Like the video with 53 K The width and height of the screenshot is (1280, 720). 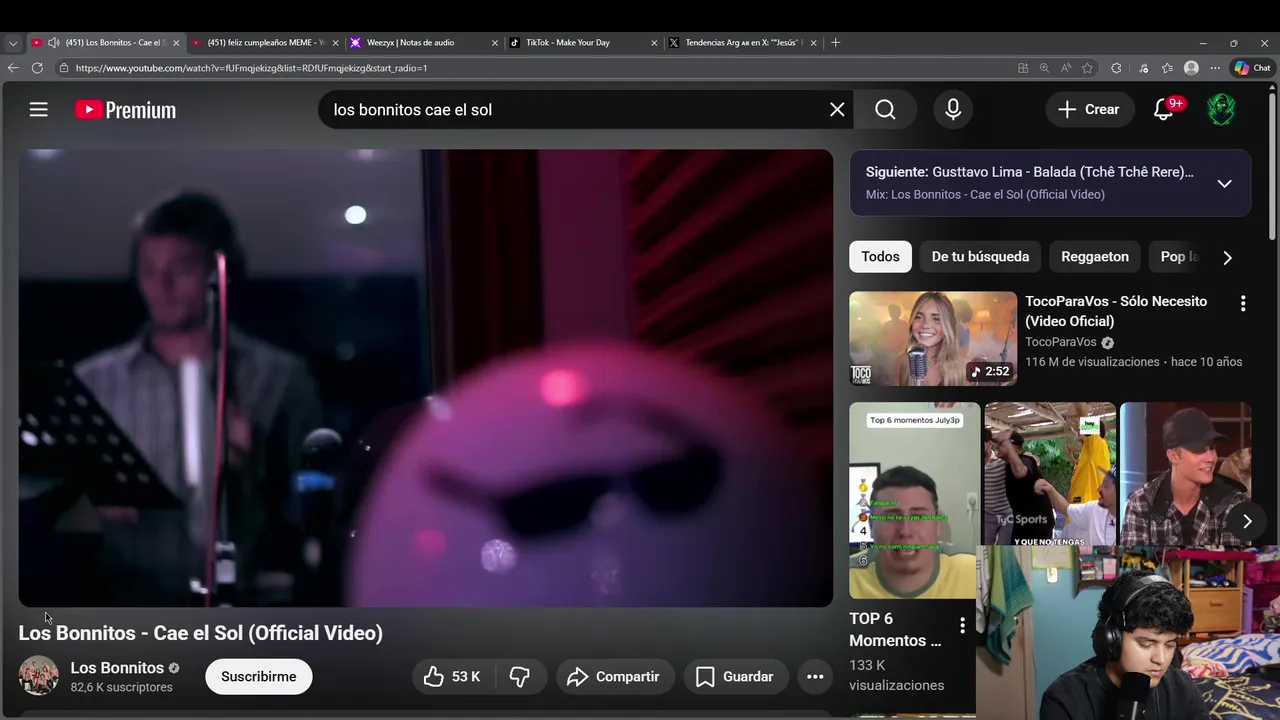click(x=451, y=677)
